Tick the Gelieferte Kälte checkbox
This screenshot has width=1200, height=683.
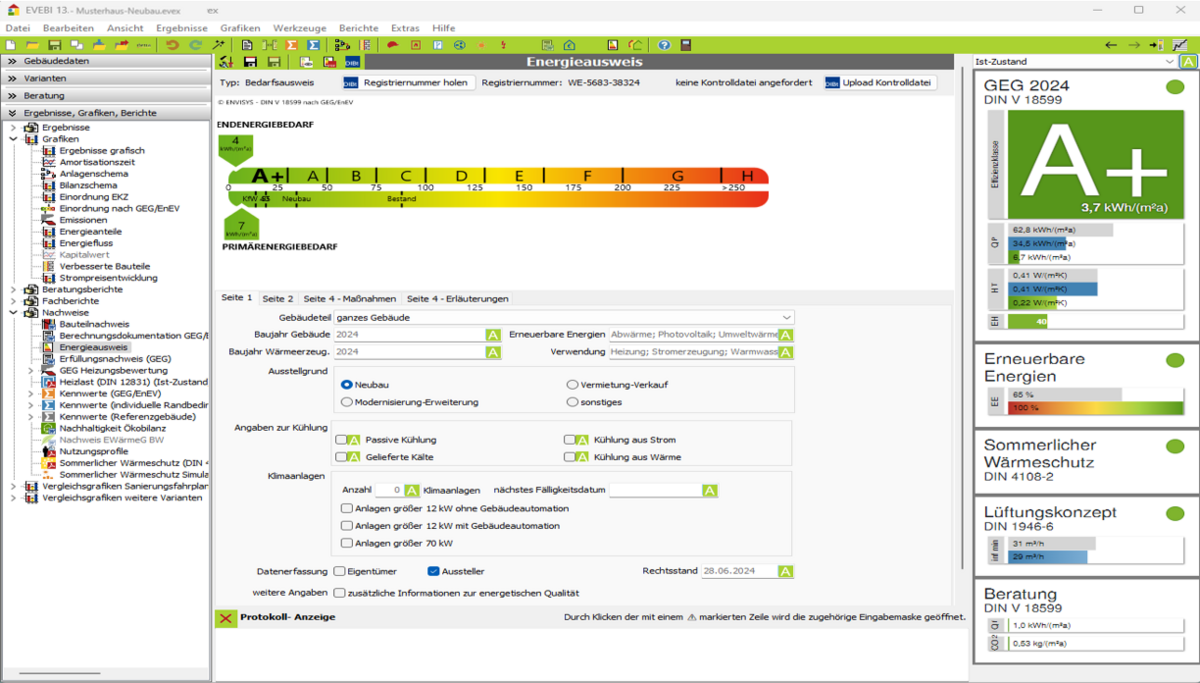(341, 457)
